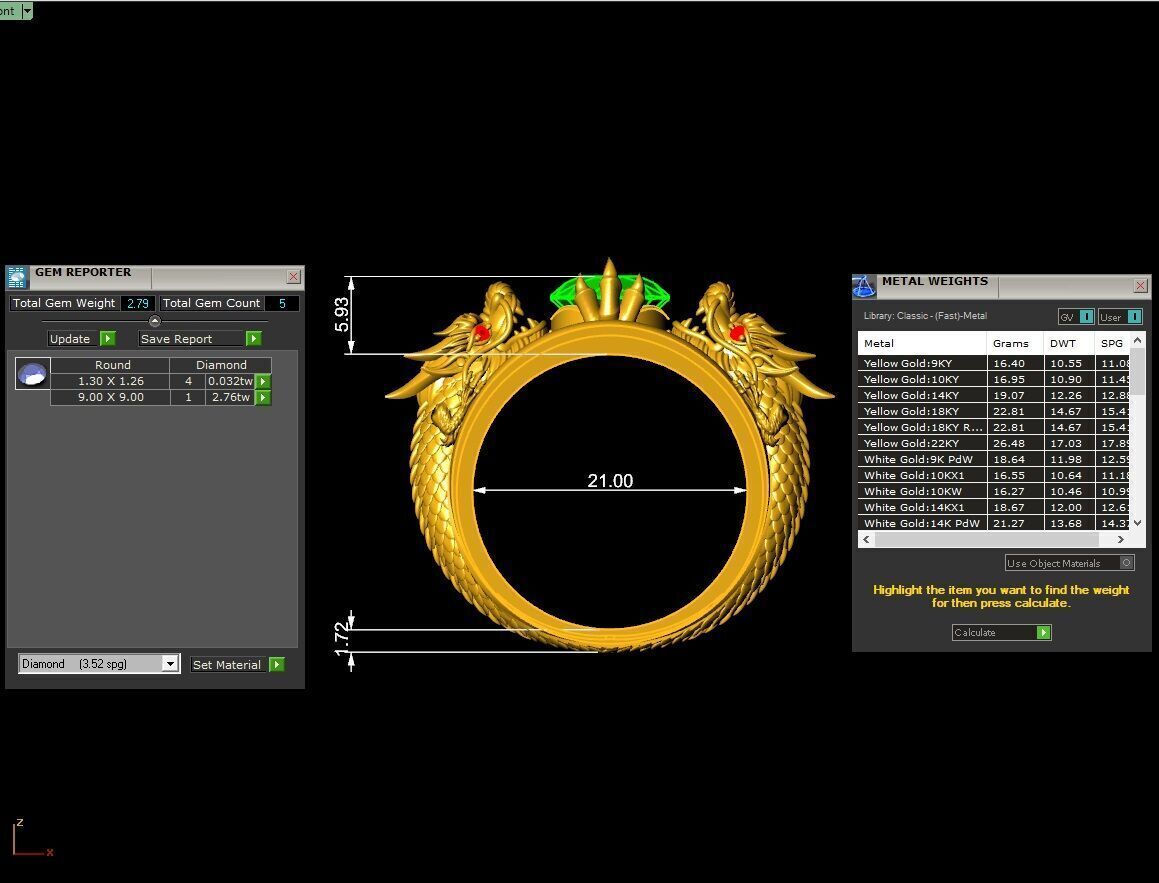1159x883 pixels.
Task: Click green arrow on 2.76tw gem row
Action: (x=263, y=398)
